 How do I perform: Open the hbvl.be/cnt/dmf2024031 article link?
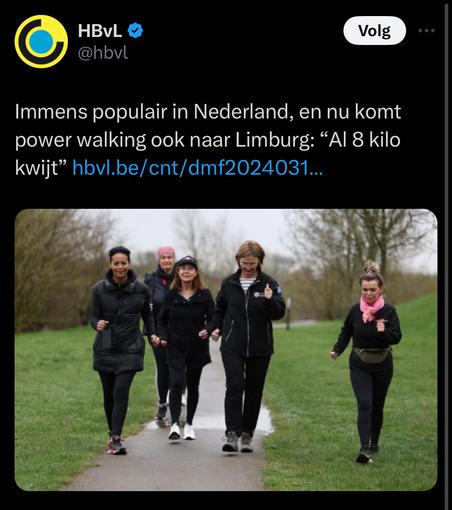[x=198, y=168]
